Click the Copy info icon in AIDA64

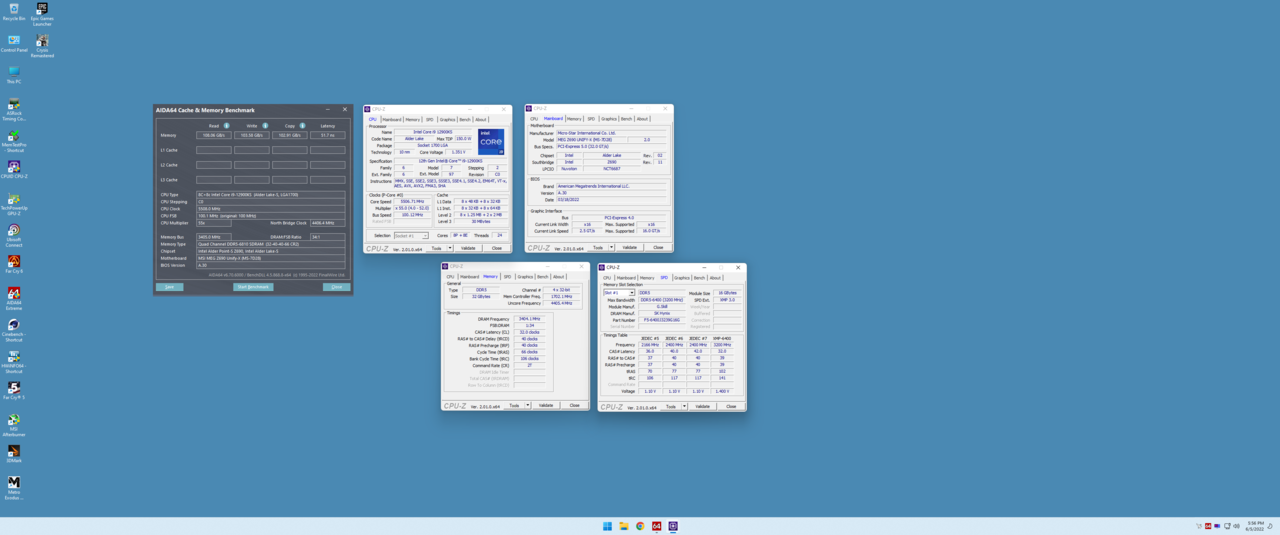302,126
